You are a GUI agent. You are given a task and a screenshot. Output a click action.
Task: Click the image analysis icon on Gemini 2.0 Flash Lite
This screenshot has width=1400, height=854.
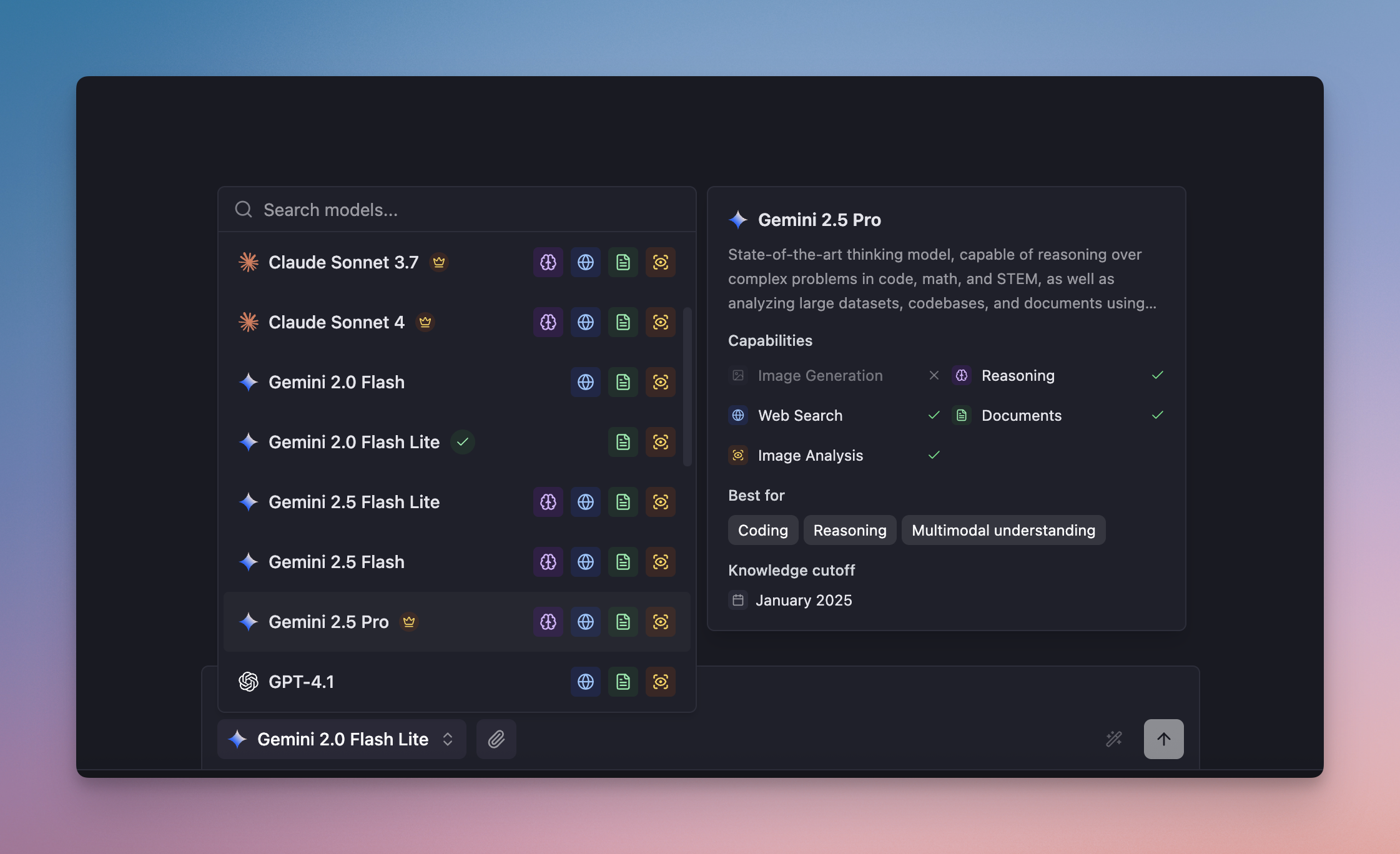pyautogui.click(x=661, y=442)
